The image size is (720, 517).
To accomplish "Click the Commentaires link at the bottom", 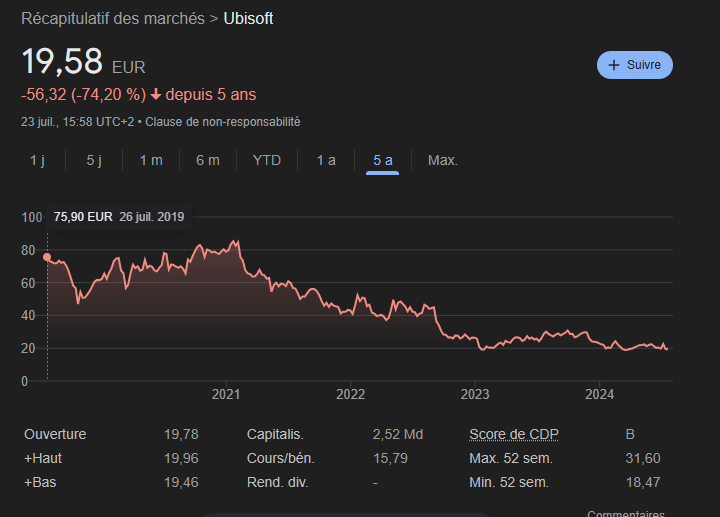I will click(626, 513).
